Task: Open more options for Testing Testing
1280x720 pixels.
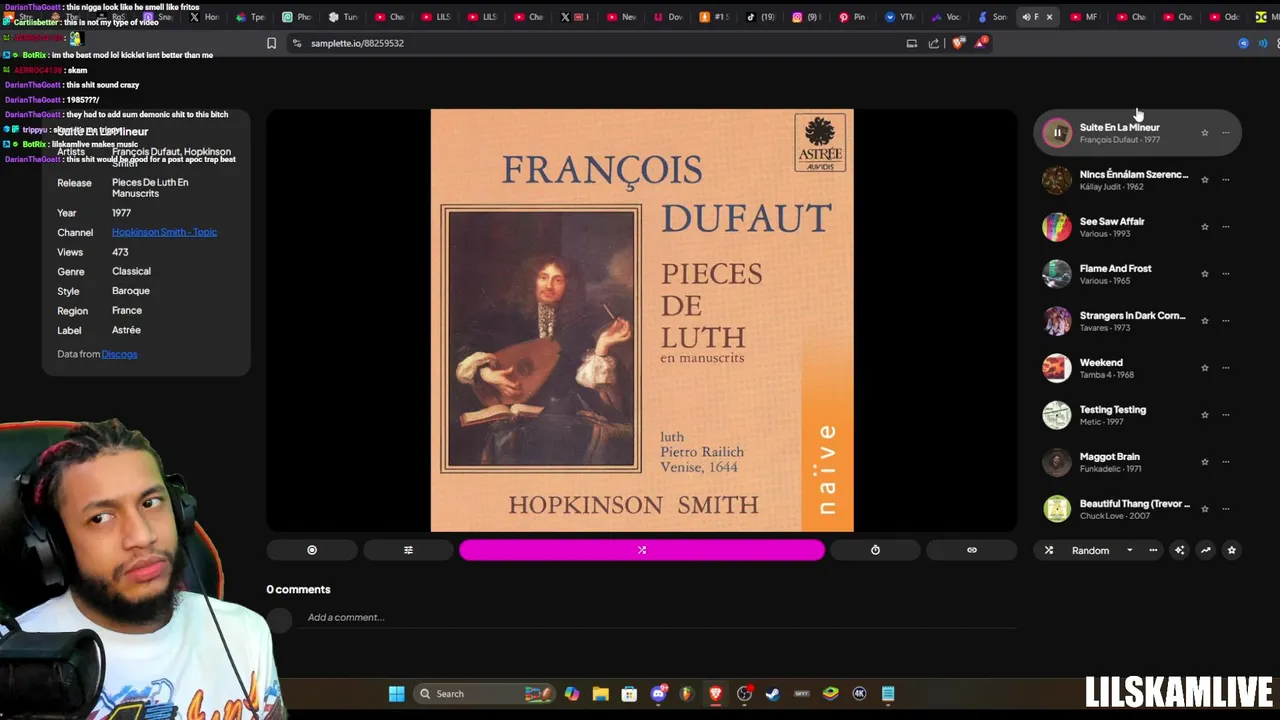Action: 1226,415
